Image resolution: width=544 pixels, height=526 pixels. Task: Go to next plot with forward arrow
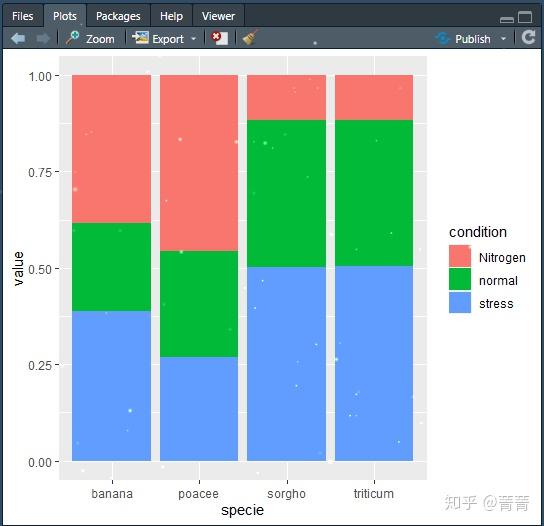pos(43,38)
